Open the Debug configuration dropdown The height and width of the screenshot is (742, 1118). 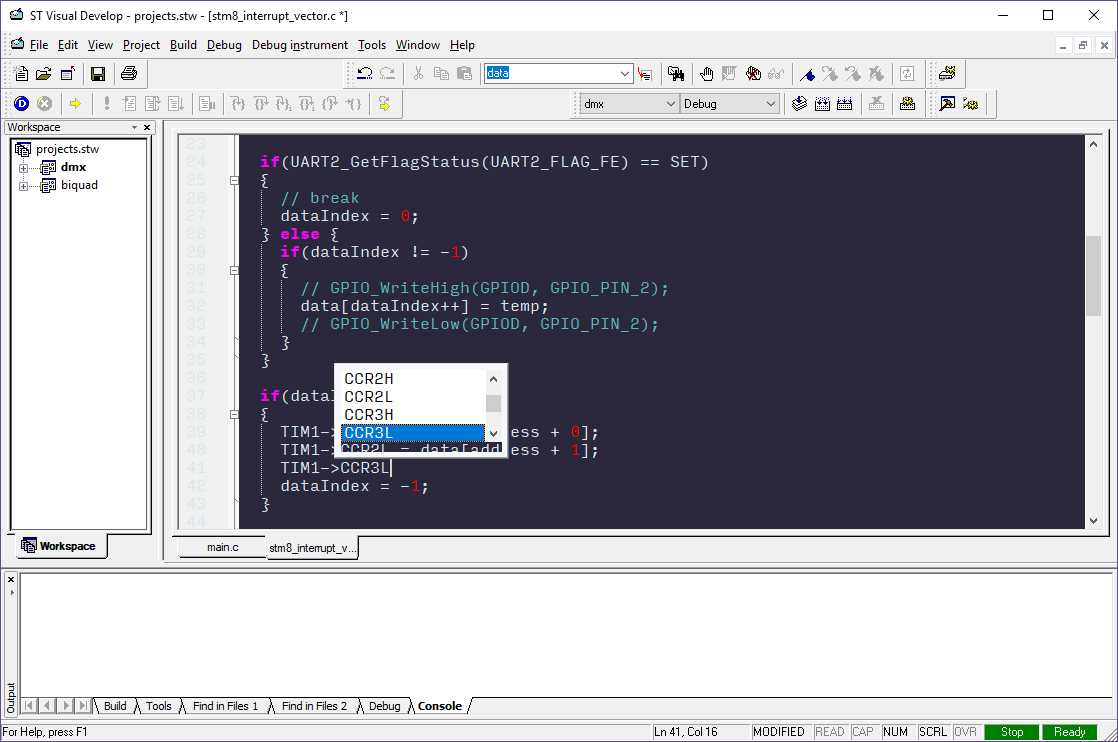(x=770, y=104)
